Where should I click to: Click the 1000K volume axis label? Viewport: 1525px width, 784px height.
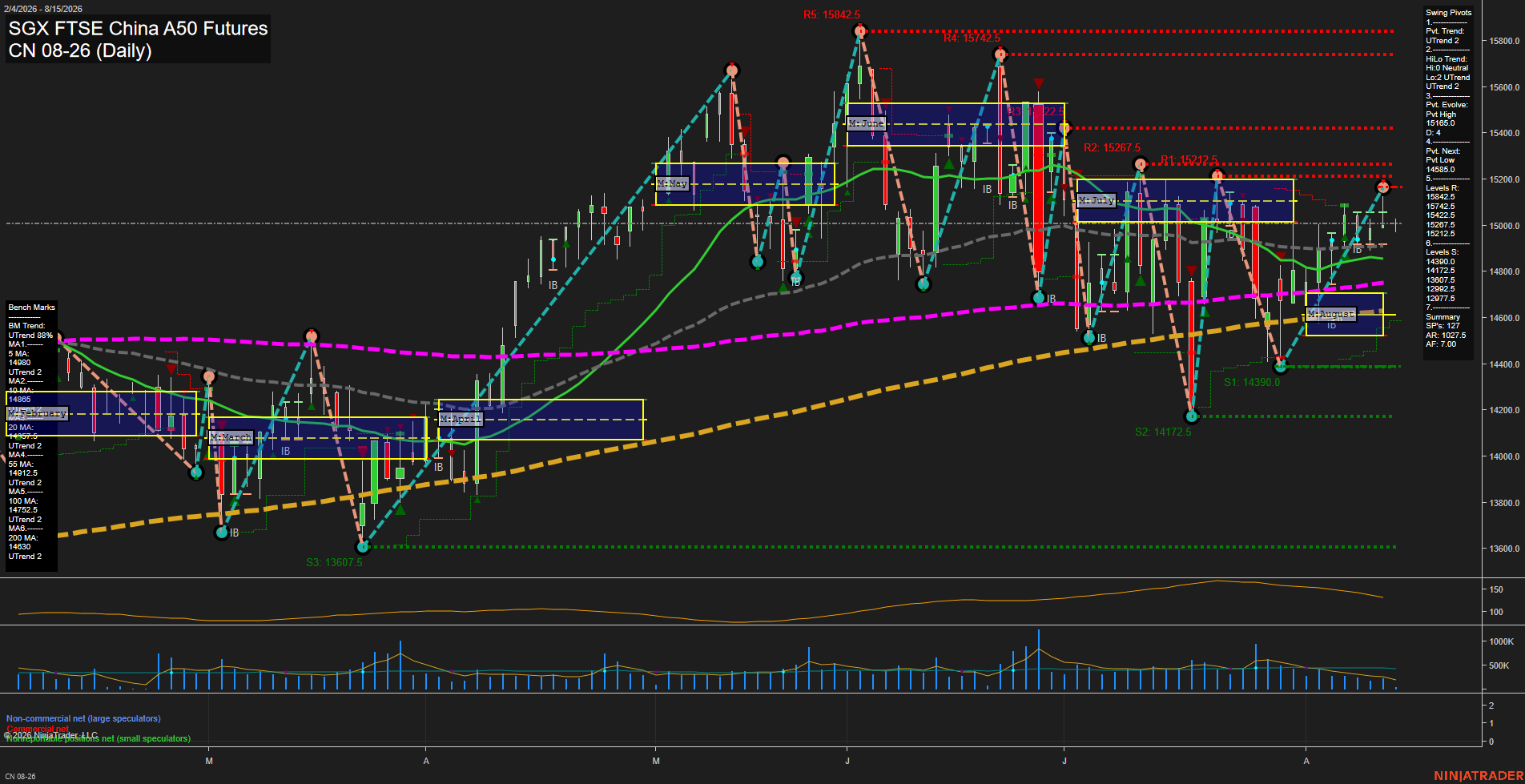(1501, 641)
